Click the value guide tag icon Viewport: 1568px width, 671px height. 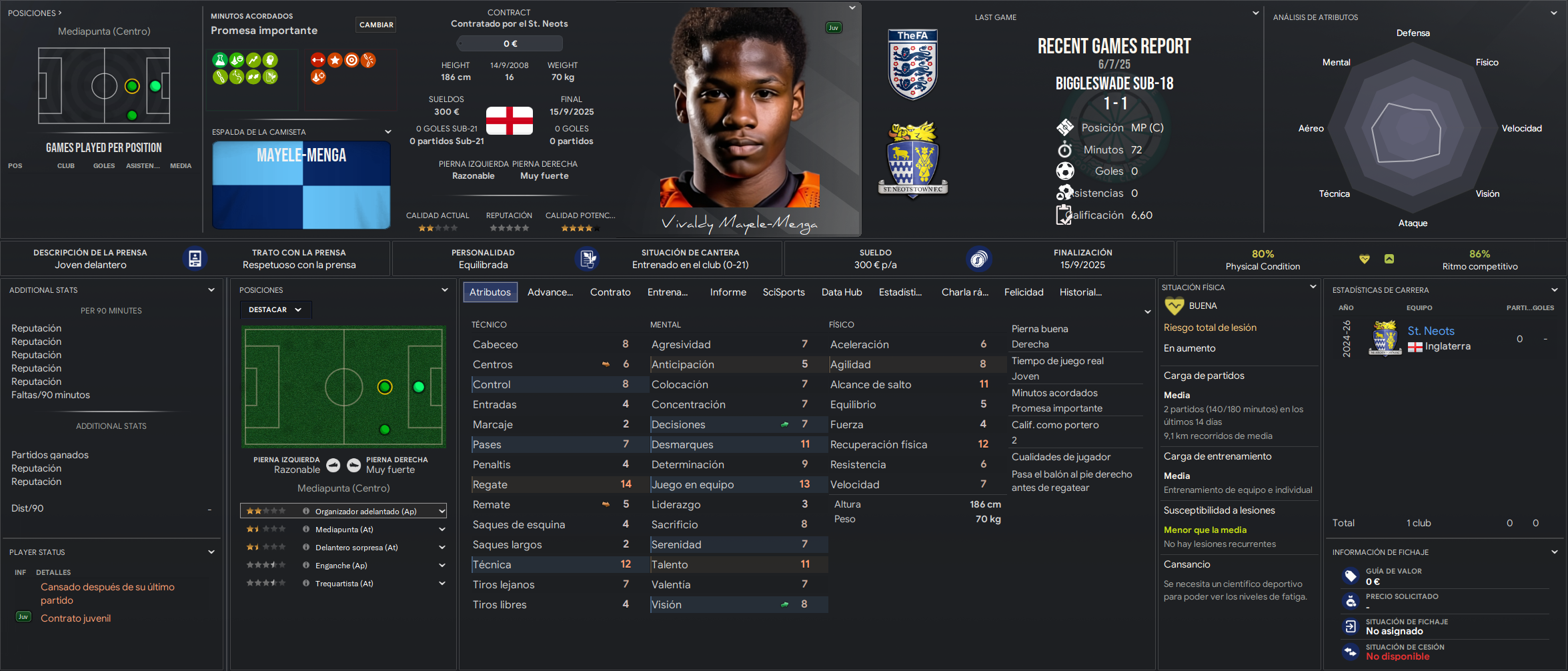coord(1351,576)
